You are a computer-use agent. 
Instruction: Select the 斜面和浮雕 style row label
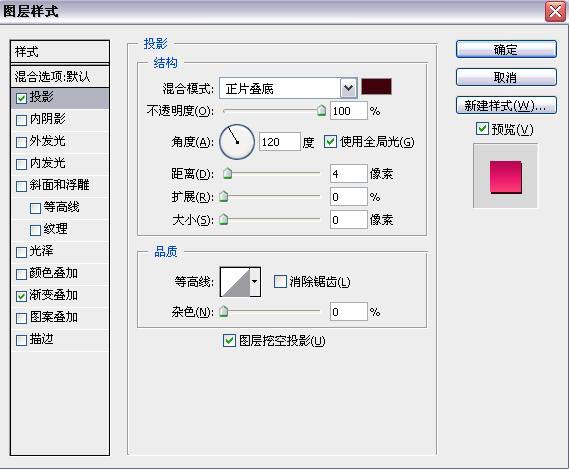coord(60,185)
